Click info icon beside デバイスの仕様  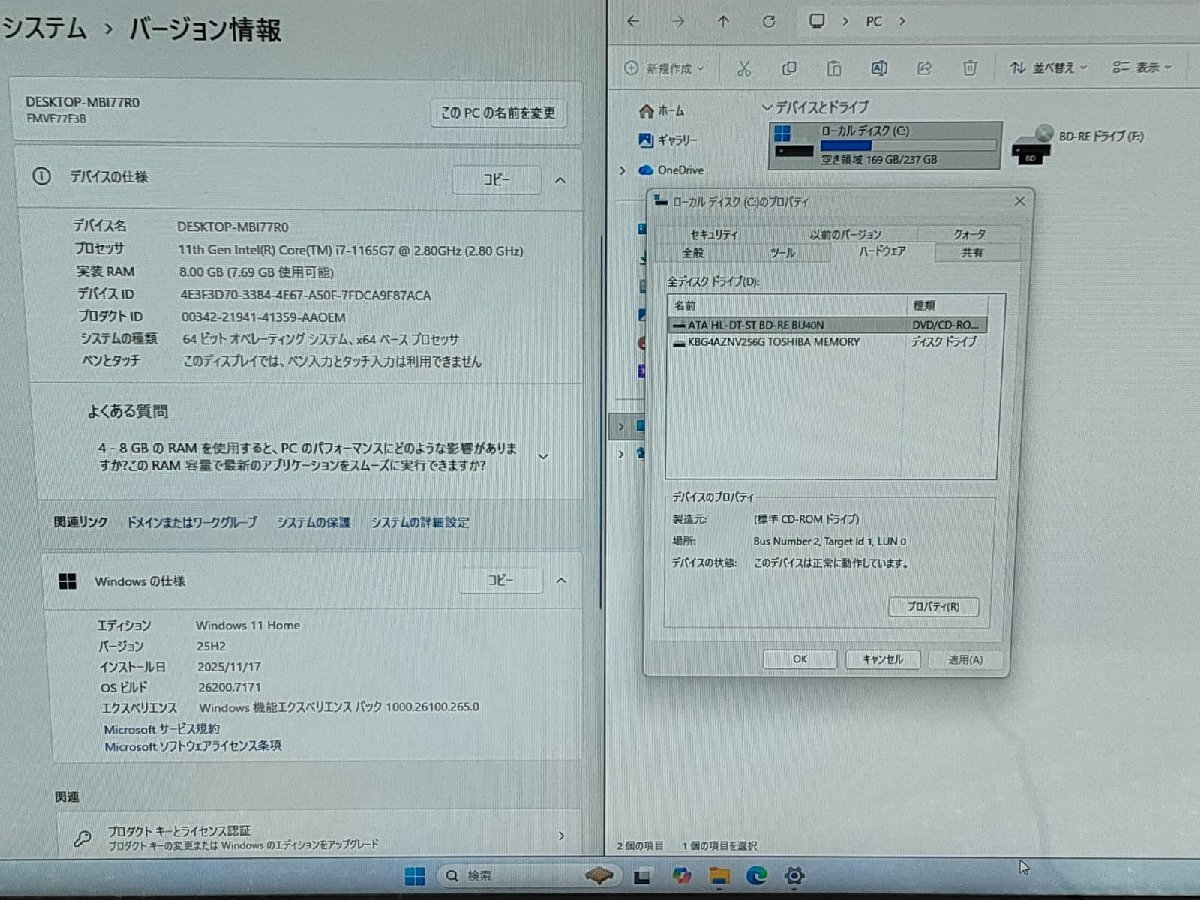pyautogui.click(x=41, y=177)
